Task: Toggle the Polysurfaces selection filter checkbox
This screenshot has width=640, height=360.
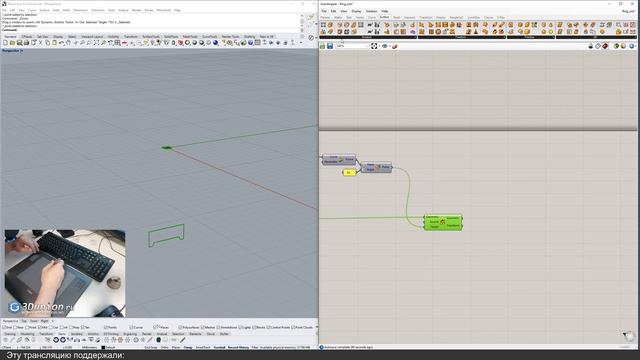Action: [180, 327]
